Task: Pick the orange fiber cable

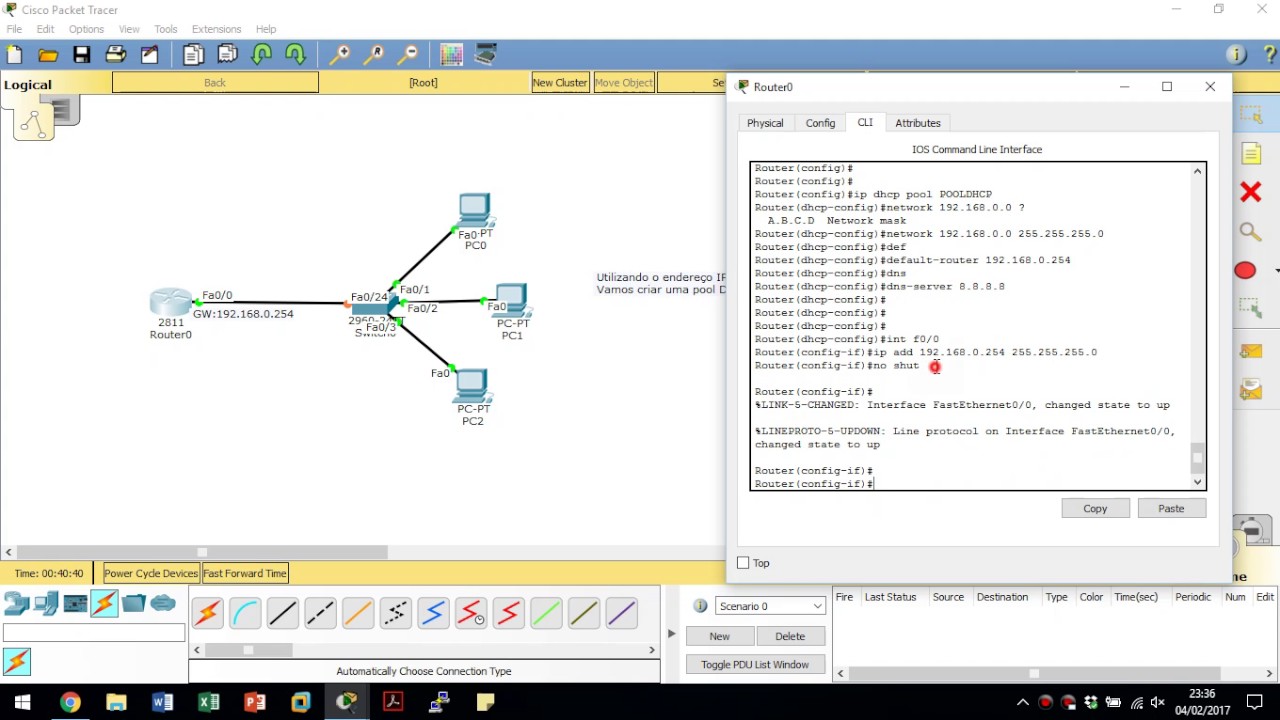Action: point(358,613)
